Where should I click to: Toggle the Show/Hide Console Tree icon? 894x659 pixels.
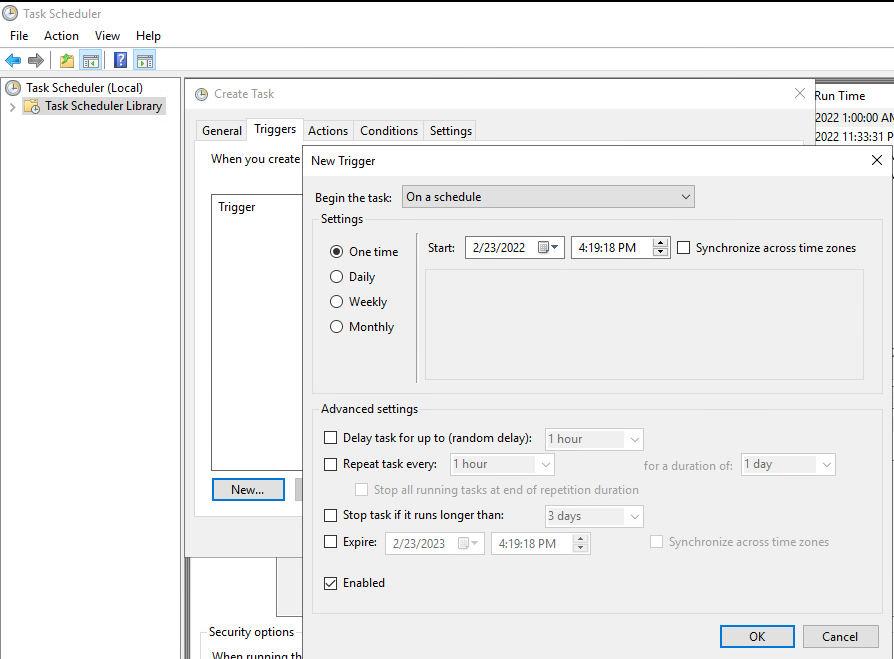pos(91,60)
